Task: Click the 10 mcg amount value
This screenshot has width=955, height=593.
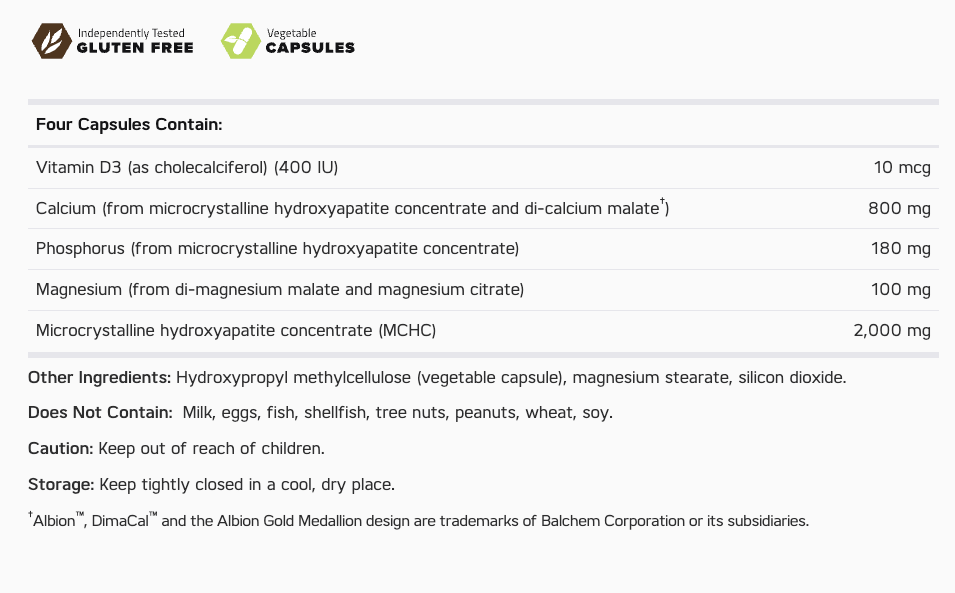Action: [902, 167]
